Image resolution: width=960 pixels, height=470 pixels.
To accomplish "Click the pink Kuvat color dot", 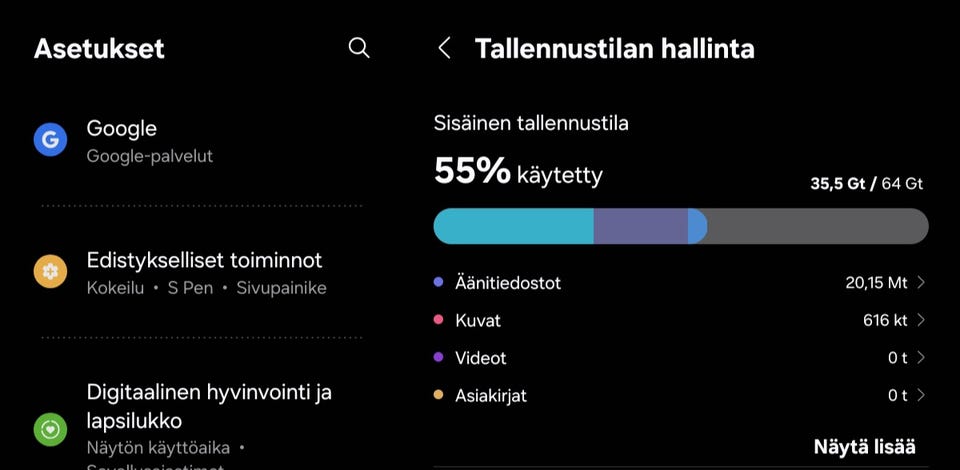I will [x=439, y=321].
